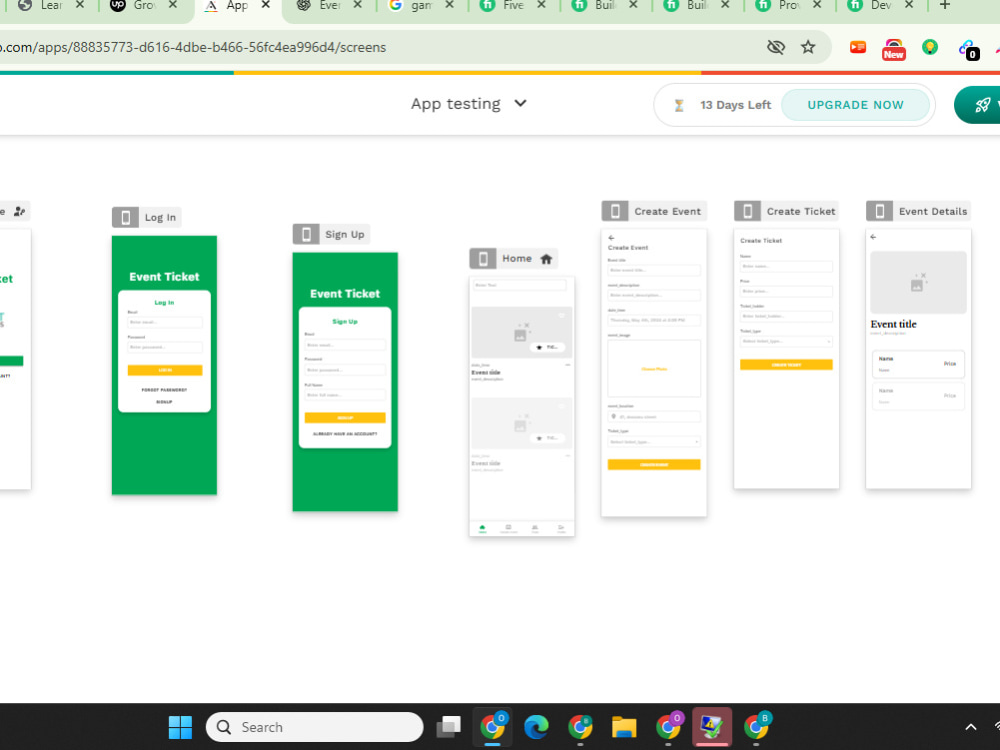Click the taskbar Search box
The height and width of the screenshot is (750, 1000).
(314, 727)
